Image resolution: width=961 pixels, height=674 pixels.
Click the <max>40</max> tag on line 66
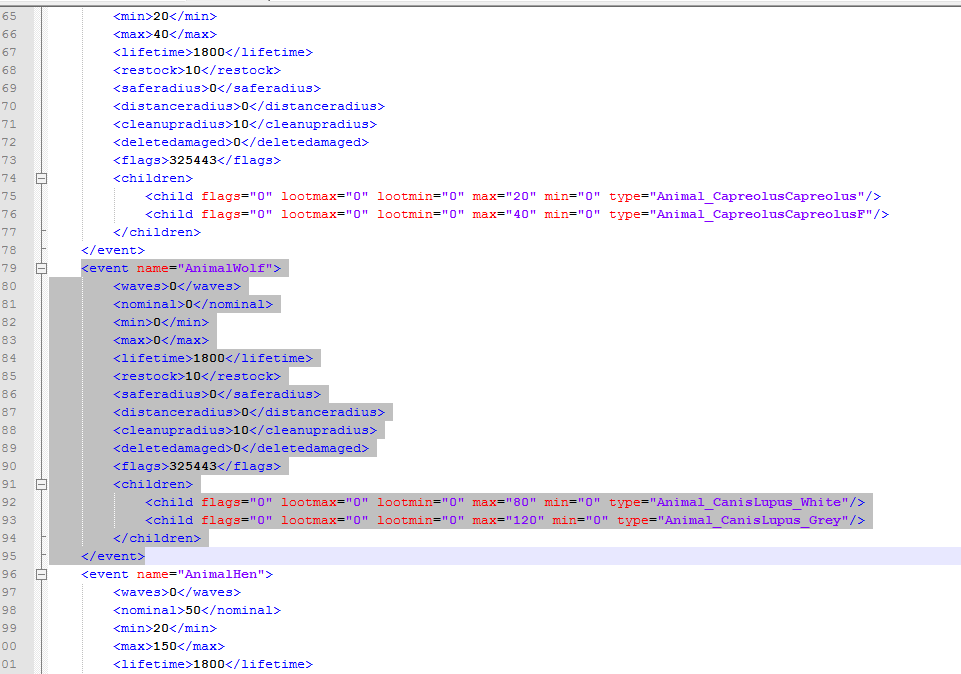[x=165, y=34]
